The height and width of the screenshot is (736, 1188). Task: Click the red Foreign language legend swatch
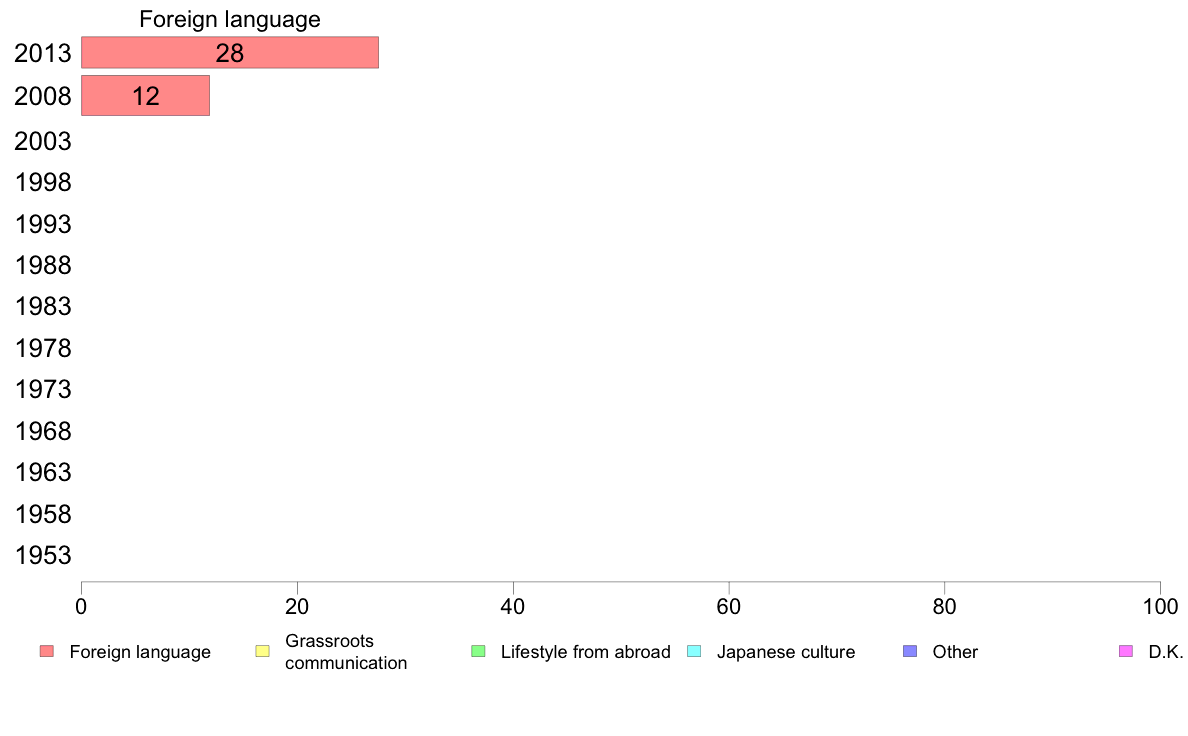tap(47, 651)
